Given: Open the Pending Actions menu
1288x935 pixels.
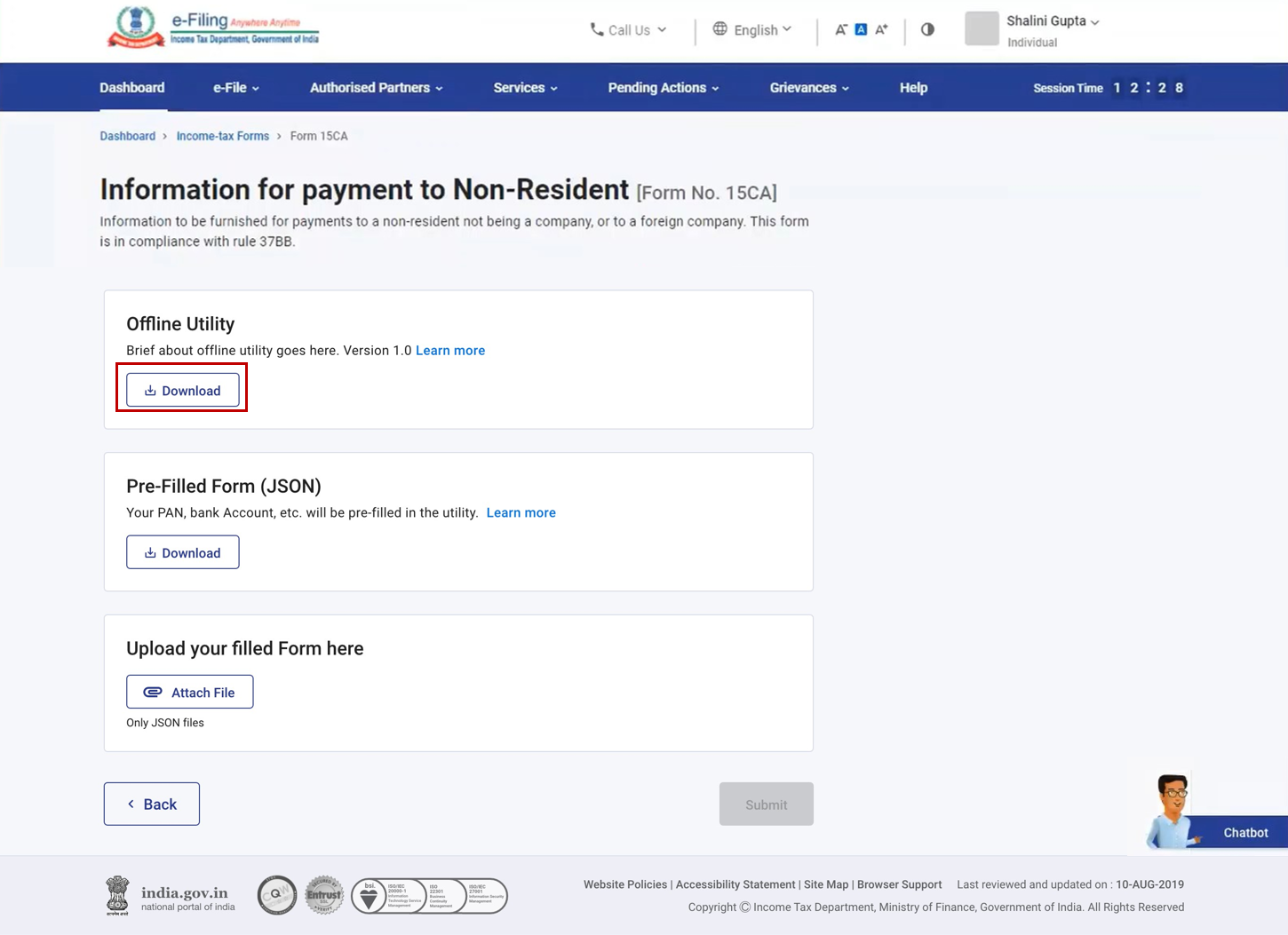Looking at the screenshot, I should [663, 88].
